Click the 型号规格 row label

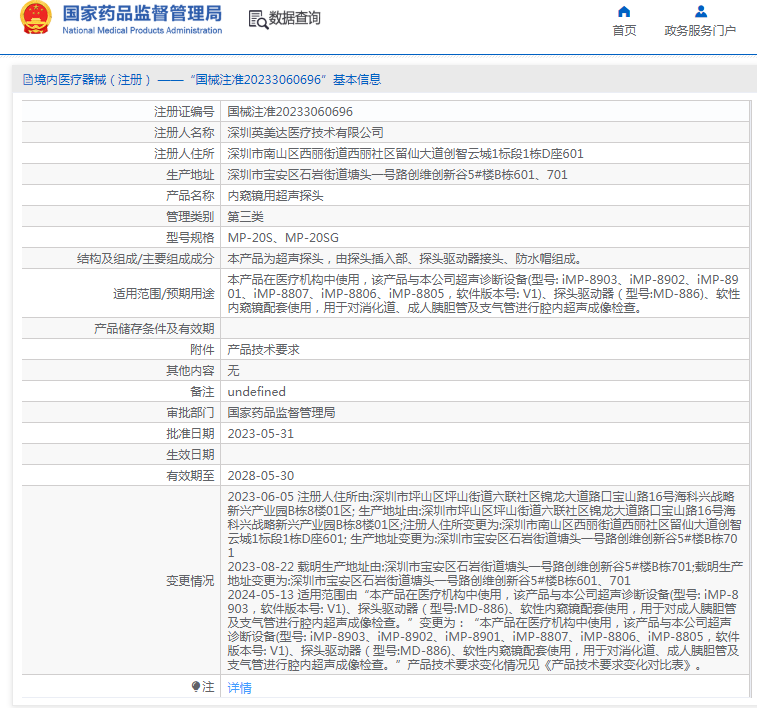[190, 238]
